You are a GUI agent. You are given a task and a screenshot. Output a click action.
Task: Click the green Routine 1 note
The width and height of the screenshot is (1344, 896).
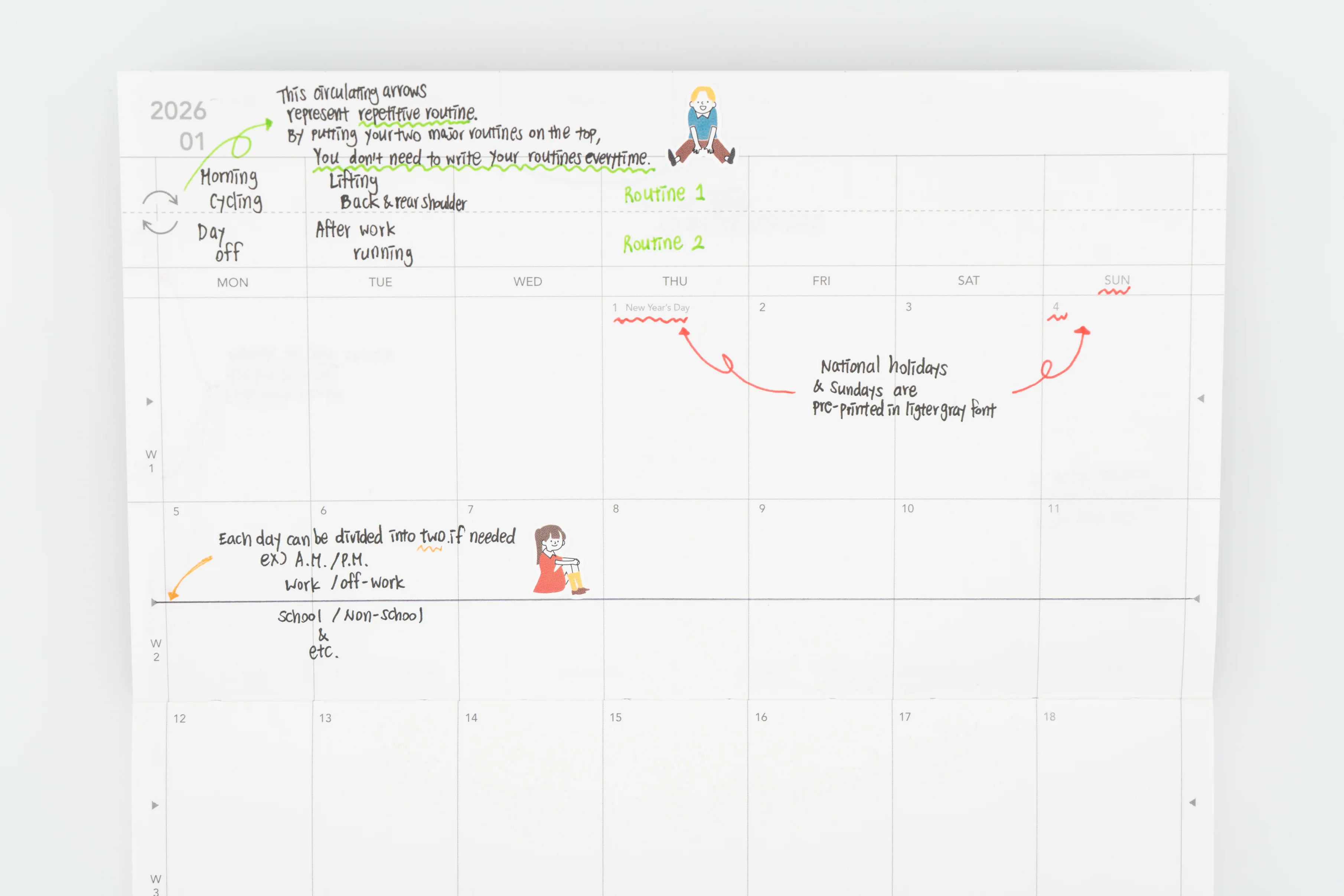(x=664, y=194)
